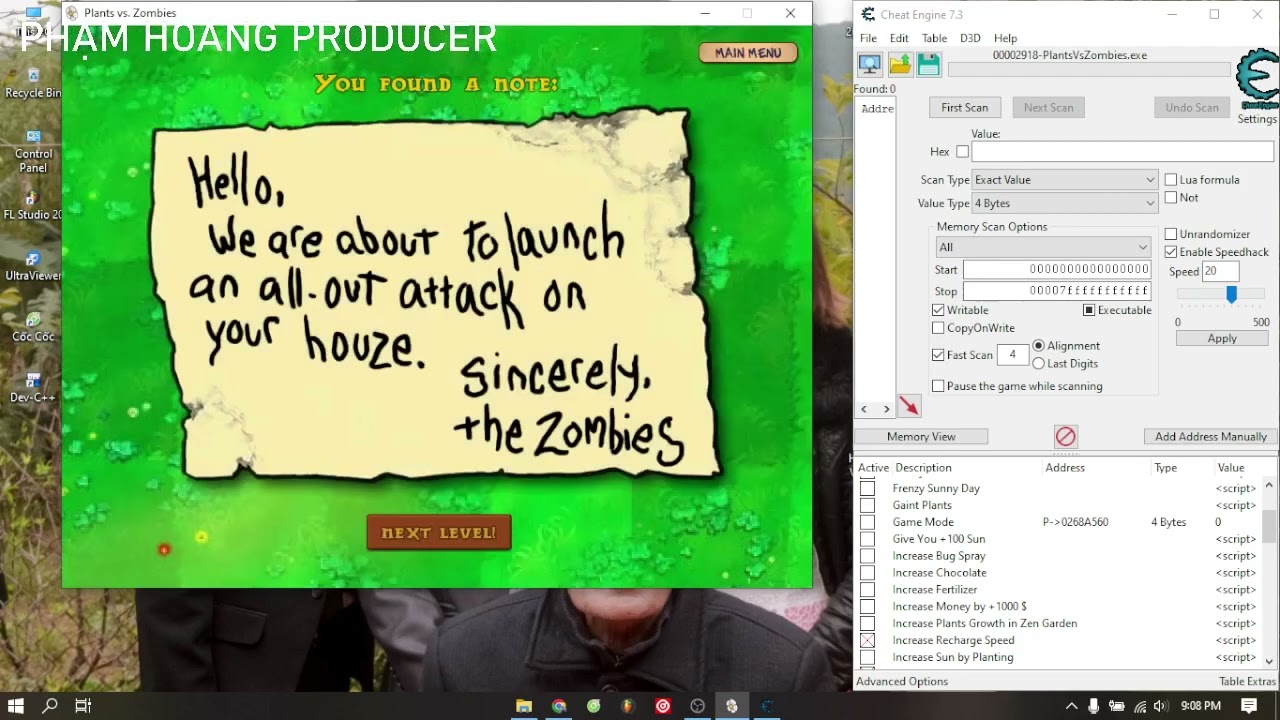Click Advanced Options at the bottom

click(x=902, y=681)
